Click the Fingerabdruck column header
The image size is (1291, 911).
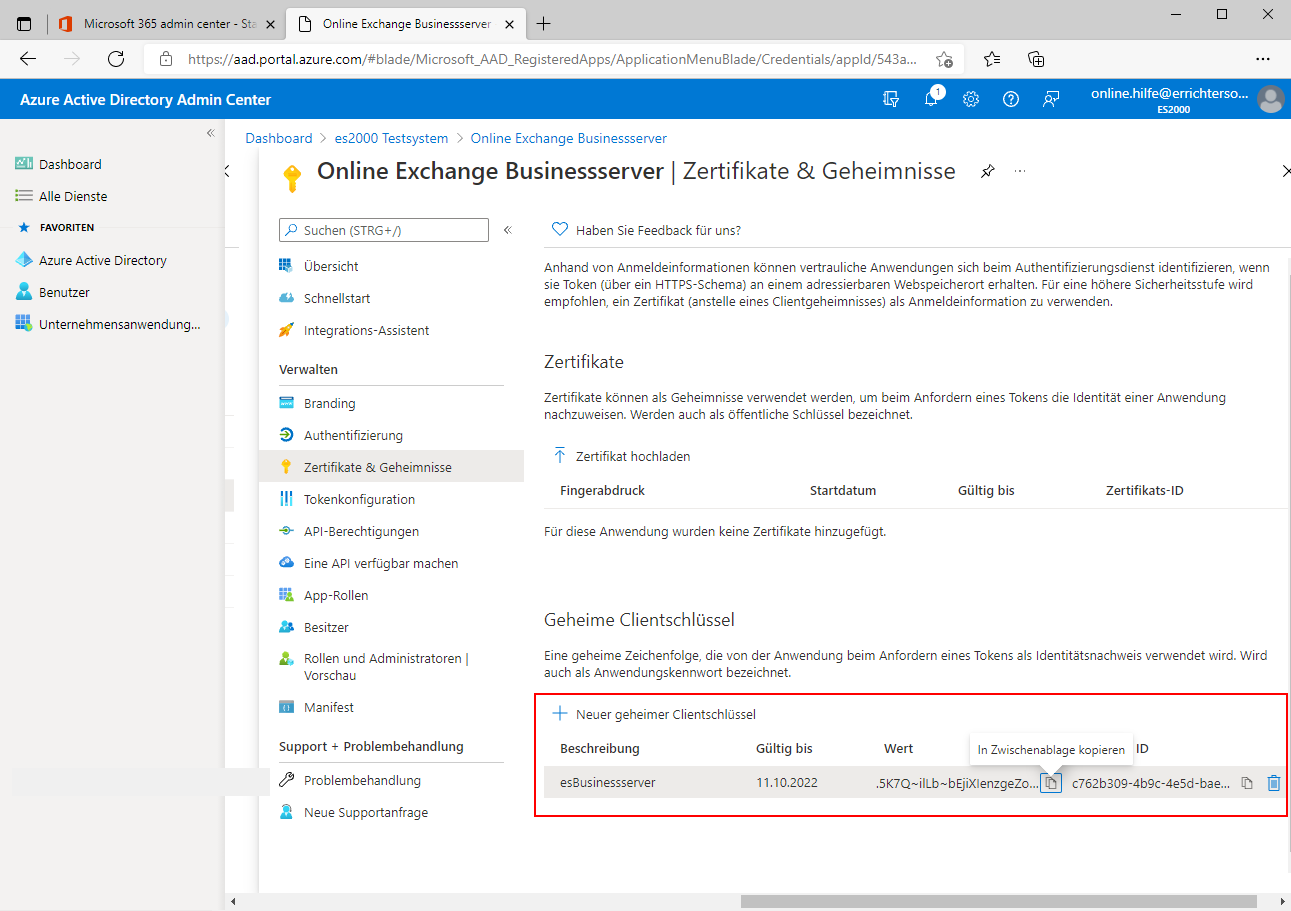pyautogui.click(x=603, y=491)
